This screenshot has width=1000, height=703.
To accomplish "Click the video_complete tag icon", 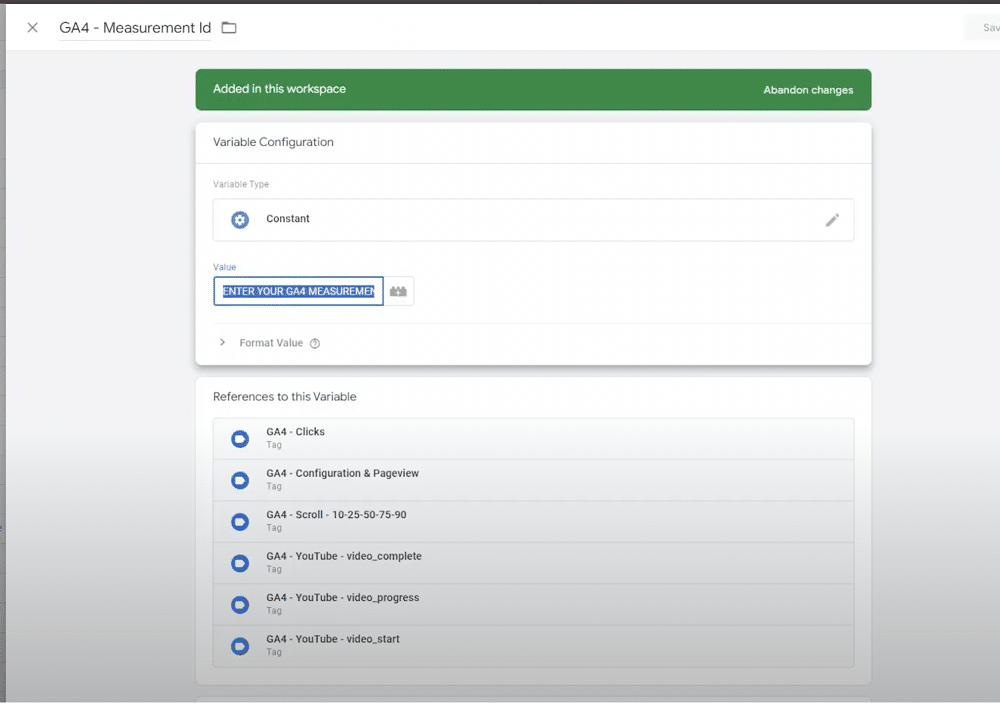I will click(240, 563).
